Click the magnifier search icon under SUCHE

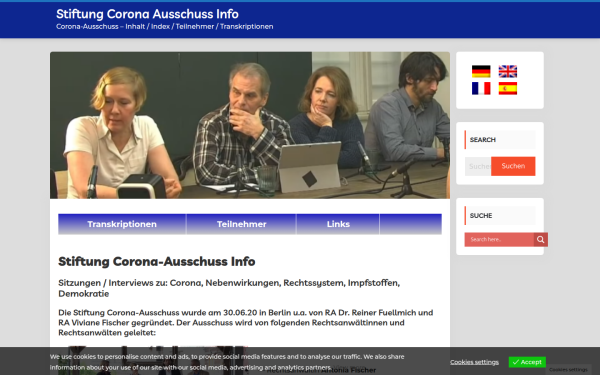541,240
